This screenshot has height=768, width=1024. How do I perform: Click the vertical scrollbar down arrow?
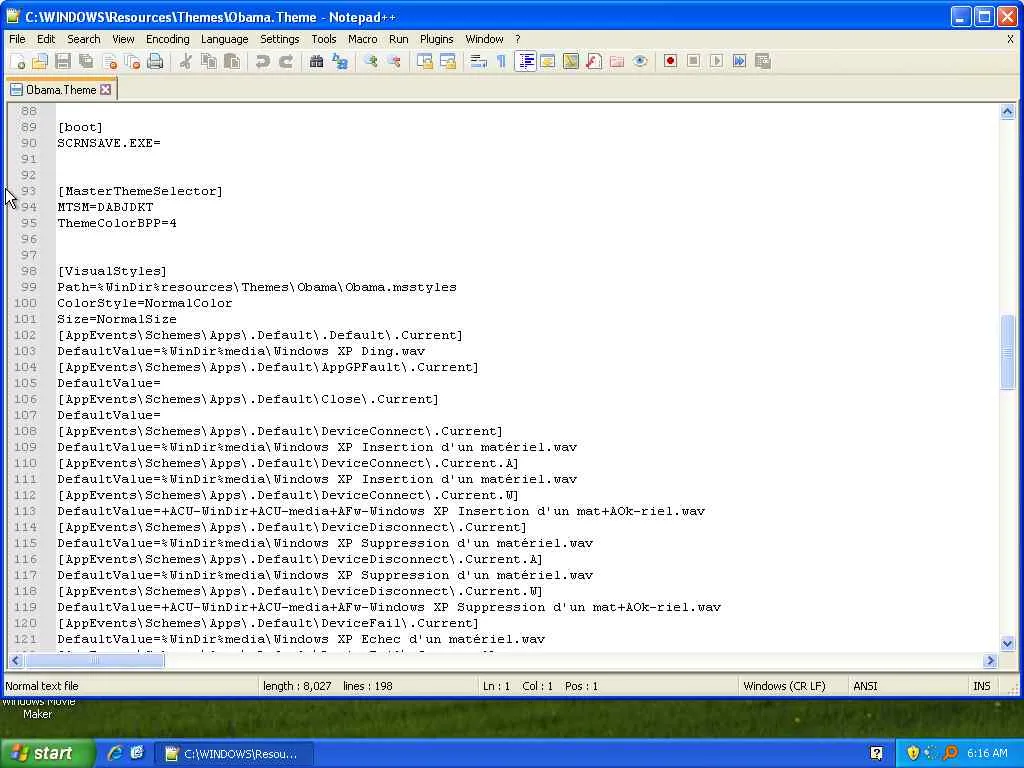point(1008,643)
